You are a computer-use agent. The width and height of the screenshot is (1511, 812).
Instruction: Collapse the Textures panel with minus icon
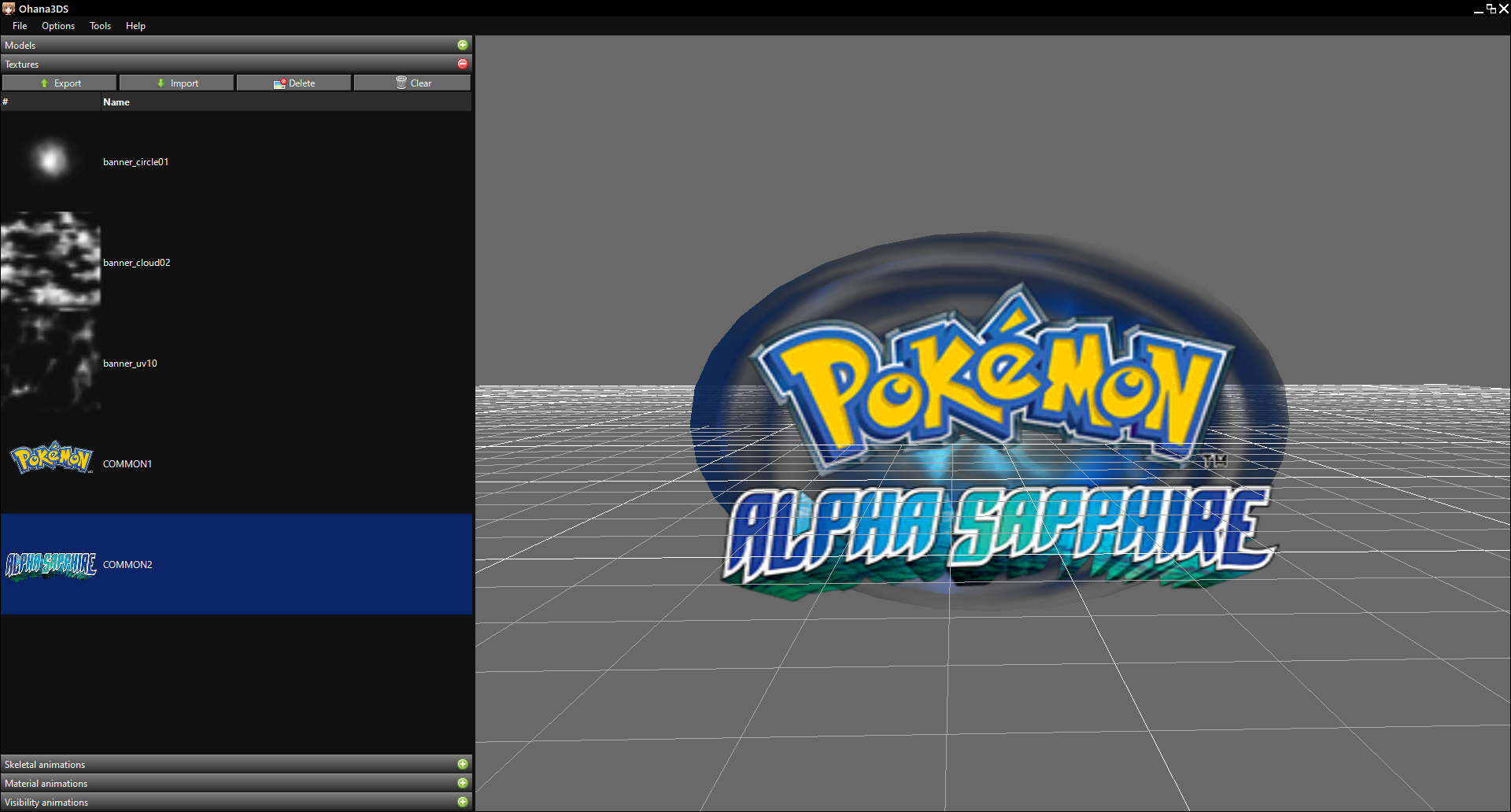tap(463, 64)
